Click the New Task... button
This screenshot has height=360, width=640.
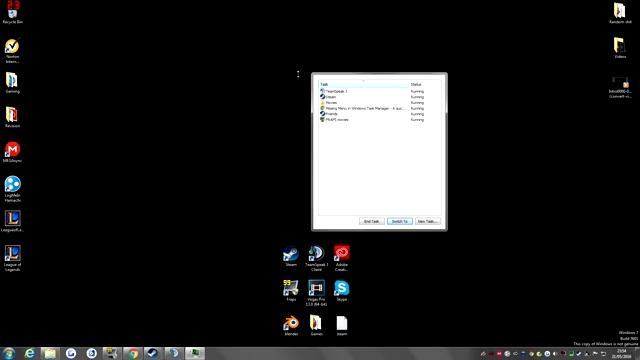(427, 221)
